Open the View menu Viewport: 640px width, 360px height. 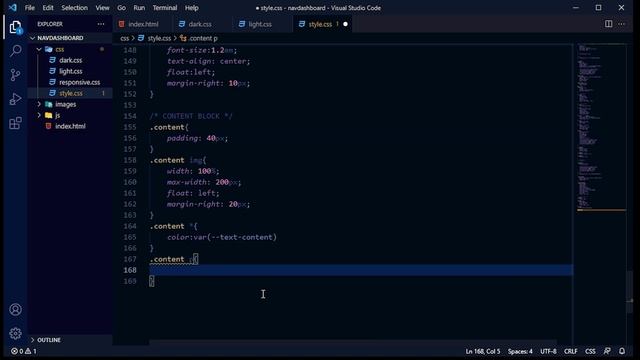[x=102, y=8]
